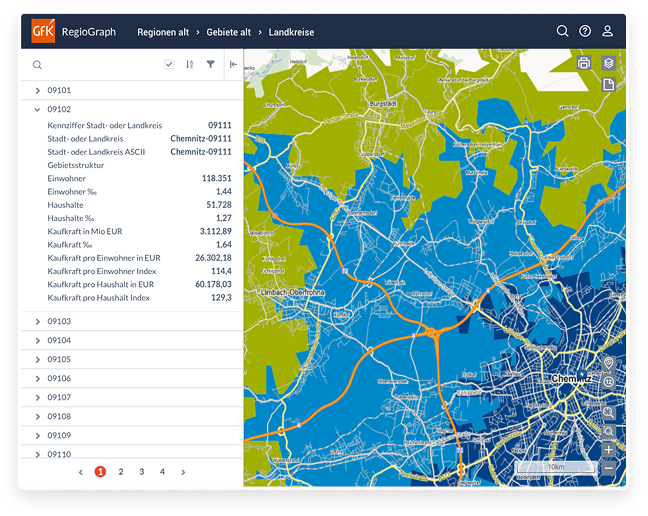Print the current map view
This screenshot has width=648, height=516.
coord(584,64)
